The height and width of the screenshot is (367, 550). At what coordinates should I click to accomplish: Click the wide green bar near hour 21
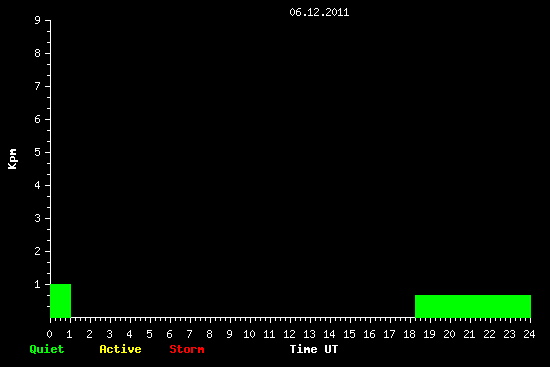[x=473, y=306]
